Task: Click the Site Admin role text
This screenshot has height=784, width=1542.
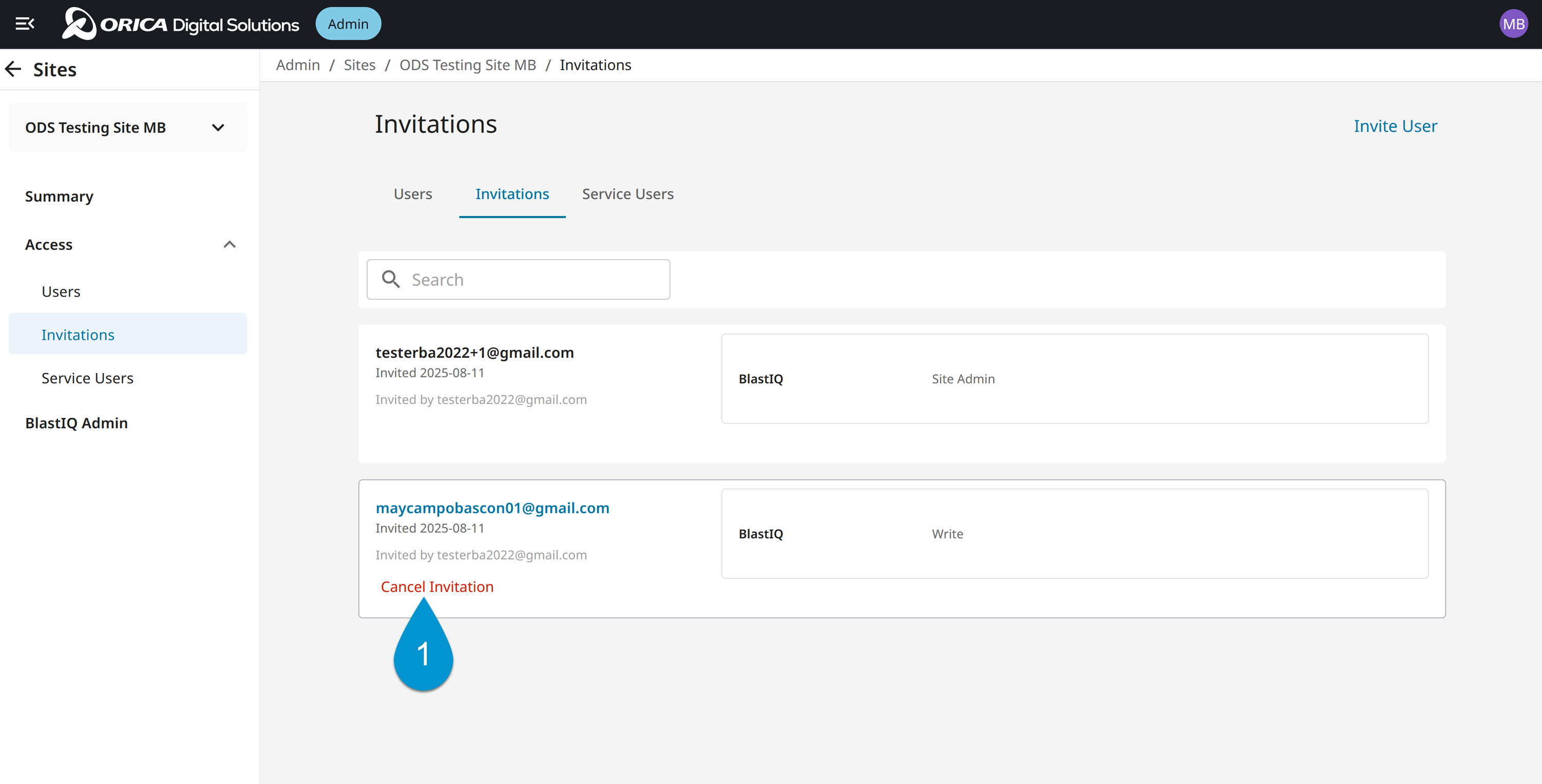Action: [963, 379]
